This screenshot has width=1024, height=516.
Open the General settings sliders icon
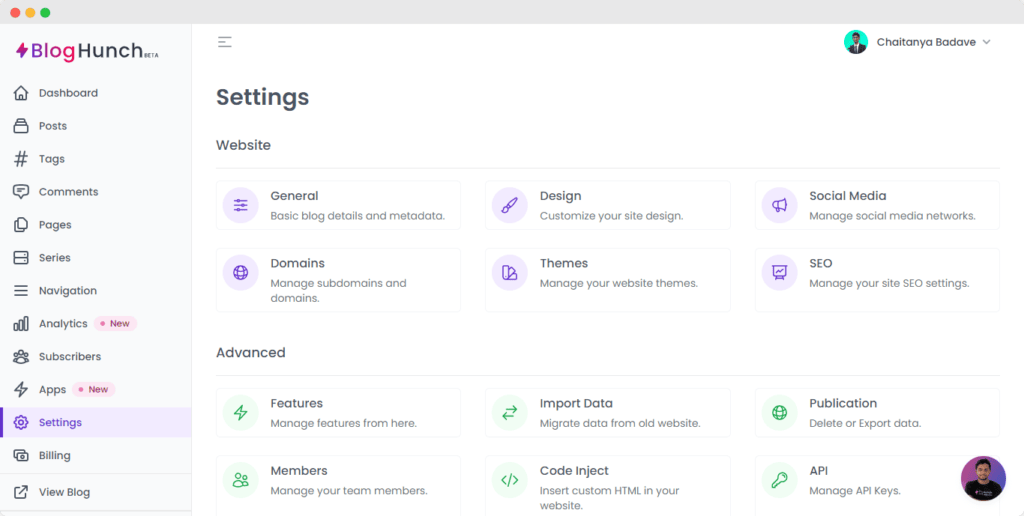pos(240,206)
